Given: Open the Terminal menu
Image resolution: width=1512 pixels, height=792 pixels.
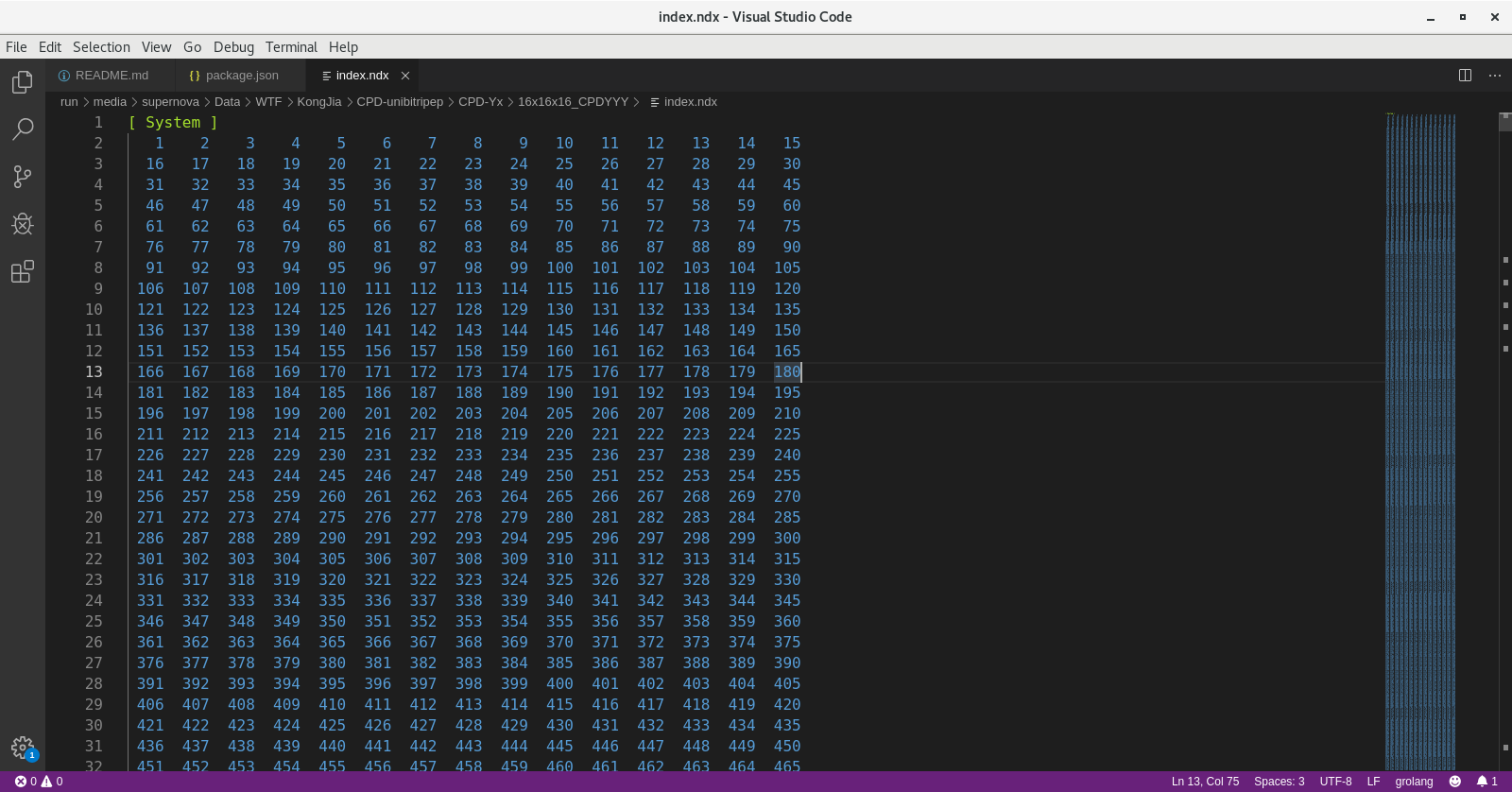Looking at the screenshot, I should click(x=291, y=47).
